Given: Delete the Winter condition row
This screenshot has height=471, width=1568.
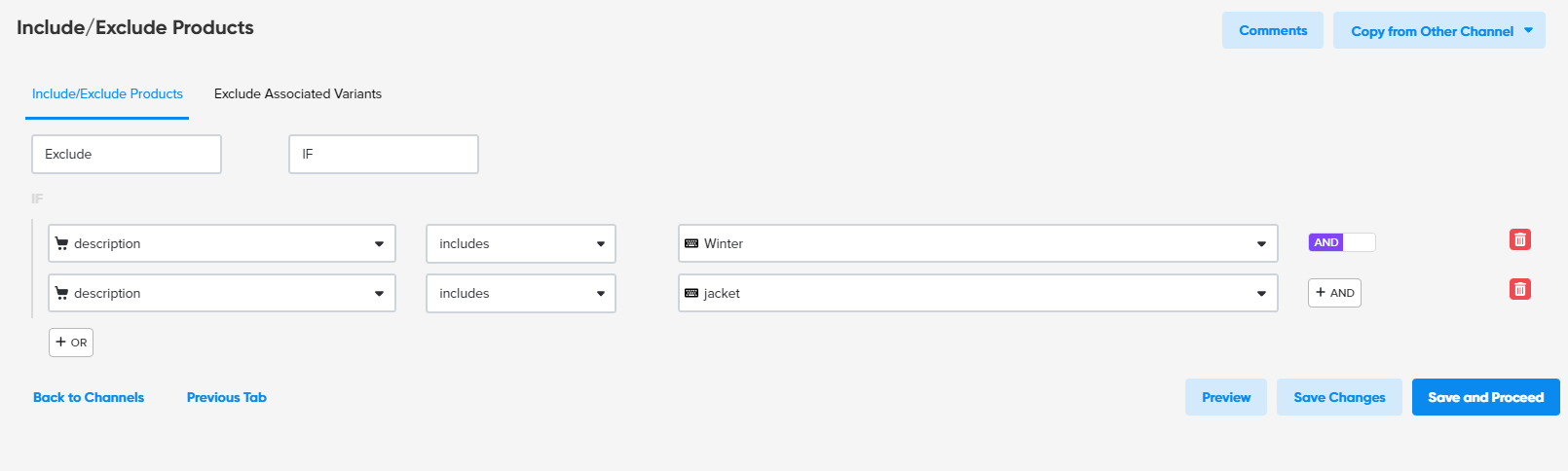Looking at the screenshot, I should (x=1519, y=239).
